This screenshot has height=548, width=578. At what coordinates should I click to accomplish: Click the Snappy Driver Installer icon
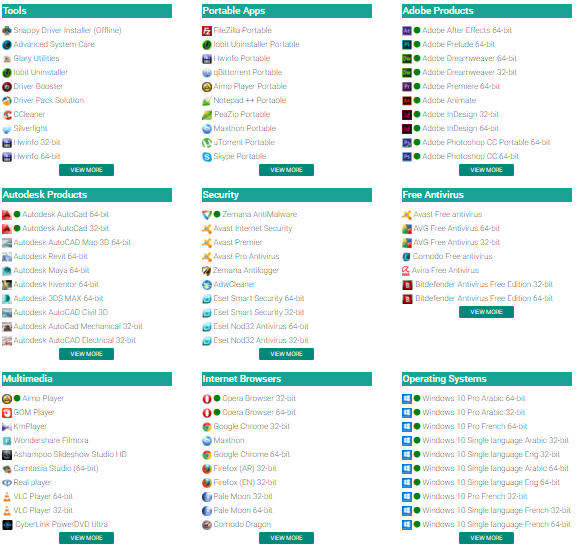(7, 31)
